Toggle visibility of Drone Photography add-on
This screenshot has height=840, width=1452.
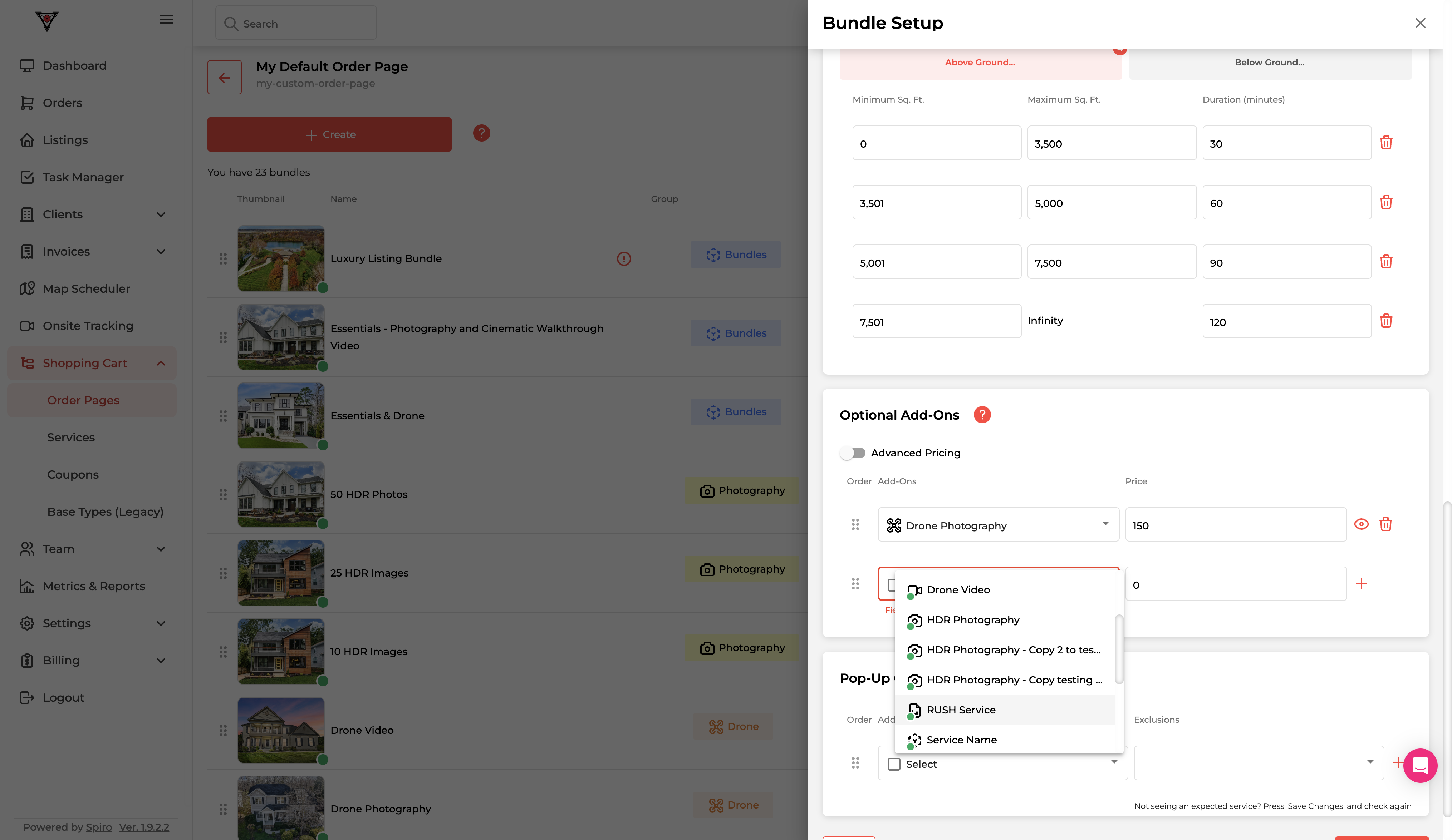pyautogui.click(x=1361, y=524)
